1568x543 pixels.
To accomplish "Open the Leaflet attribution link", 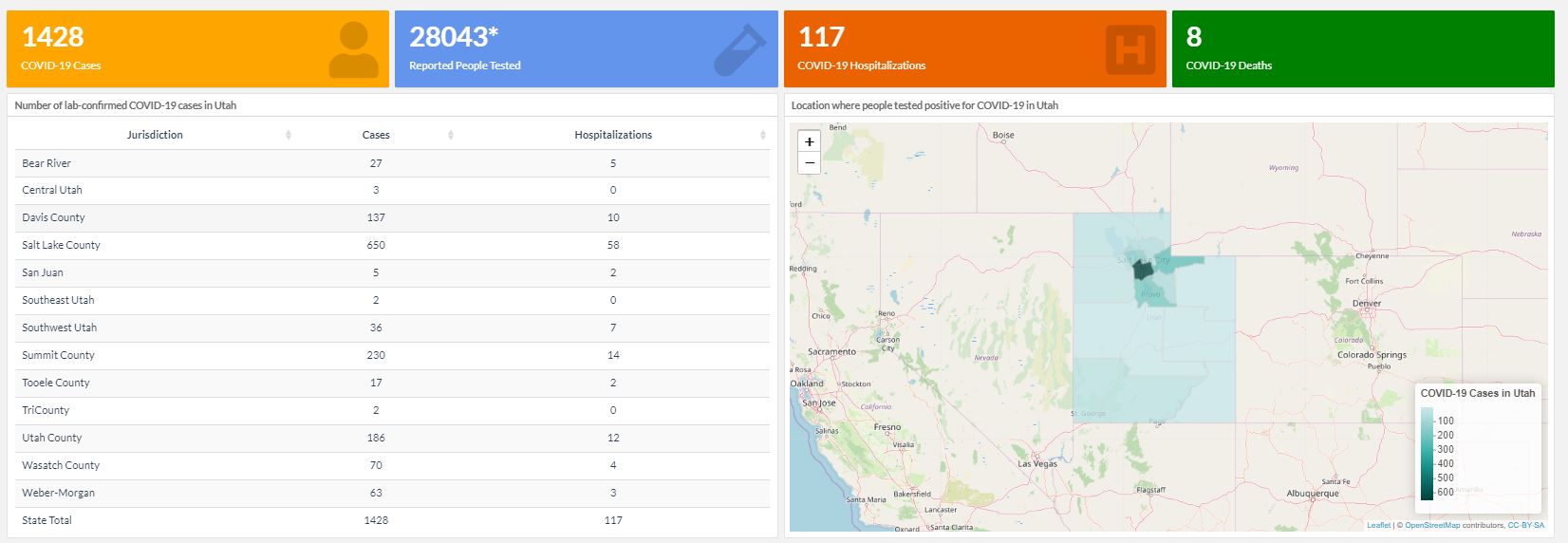I will (1378, 525).
